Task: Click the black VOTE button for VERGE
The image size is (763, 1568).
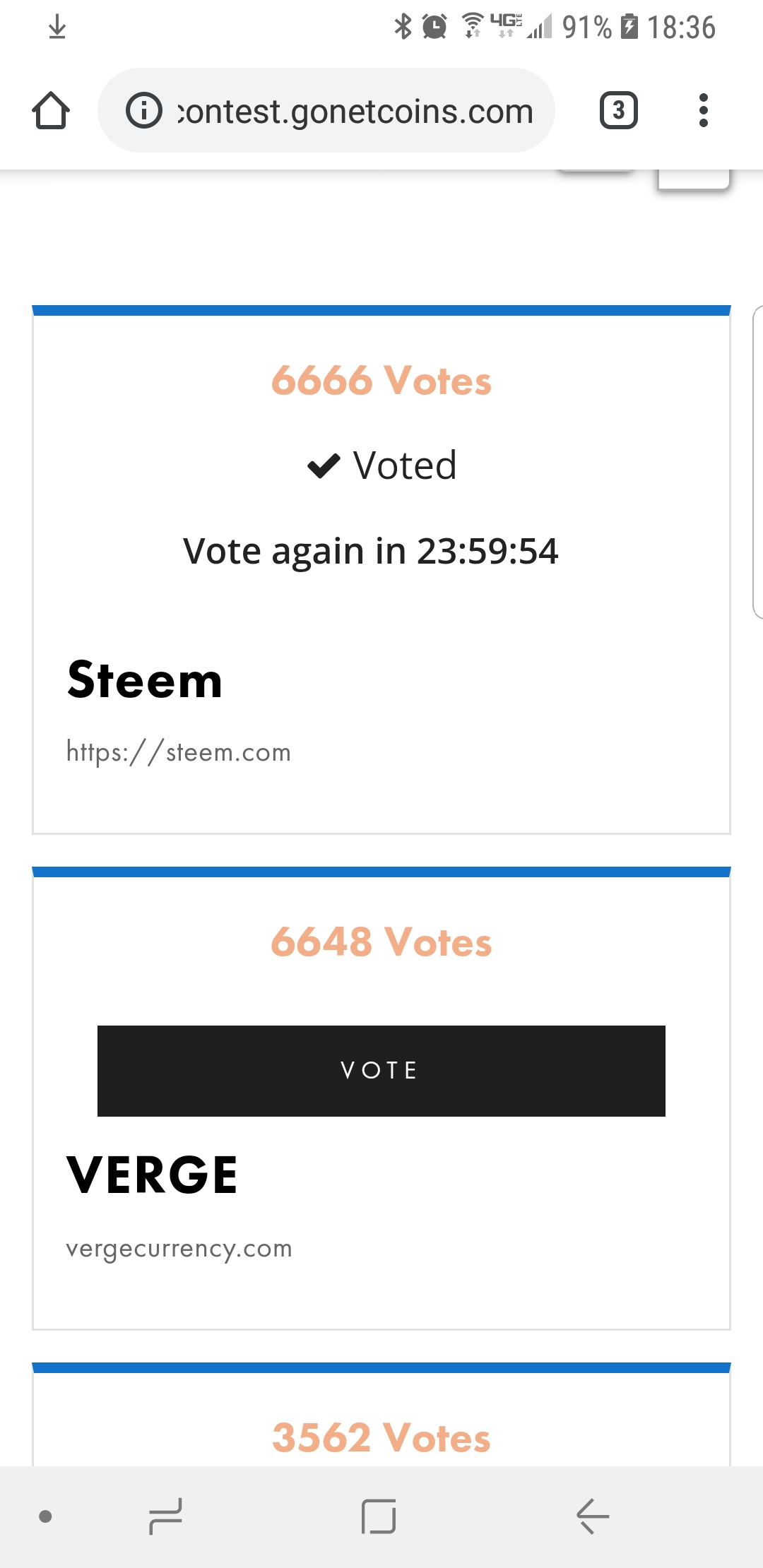Action: point(381,1071)
